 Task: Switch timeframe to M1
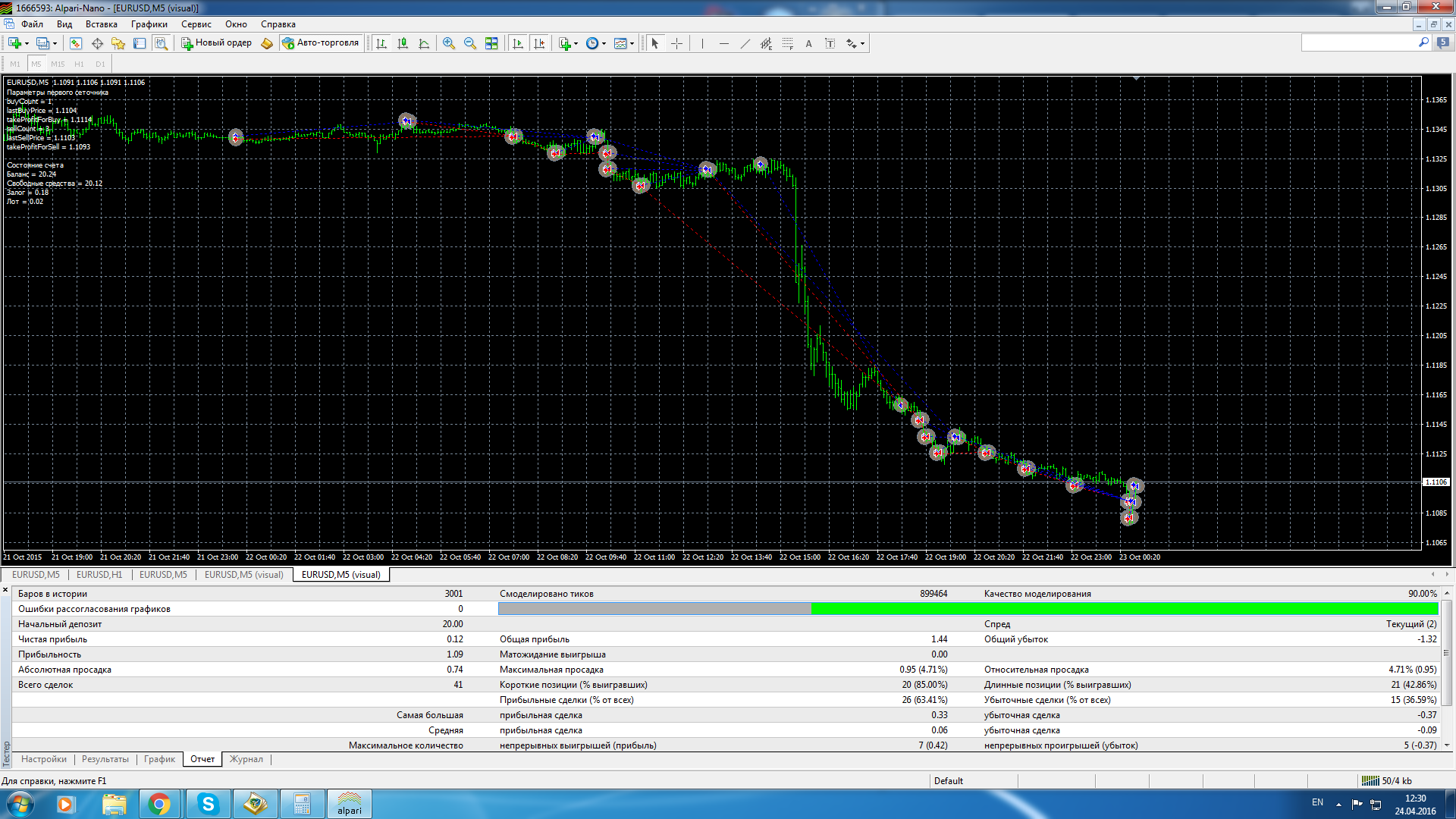pyautogui.click(x=15, y=64)
